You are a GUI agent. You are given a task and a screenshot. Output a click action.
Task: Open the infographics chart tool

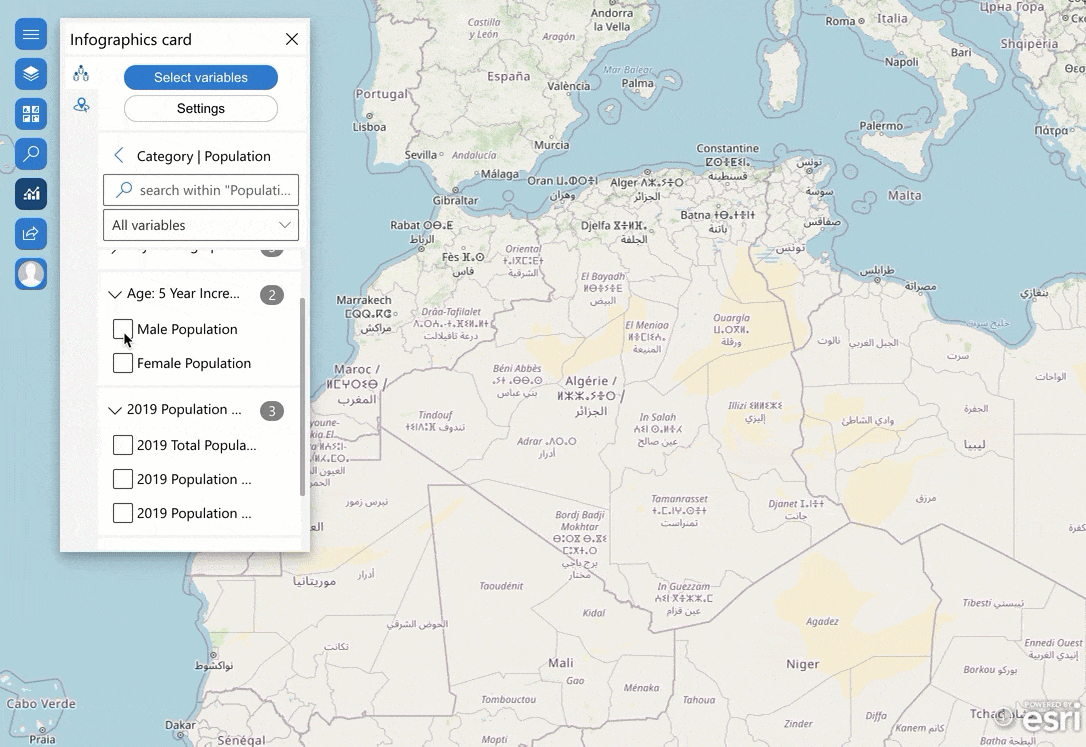coord(31,194)
